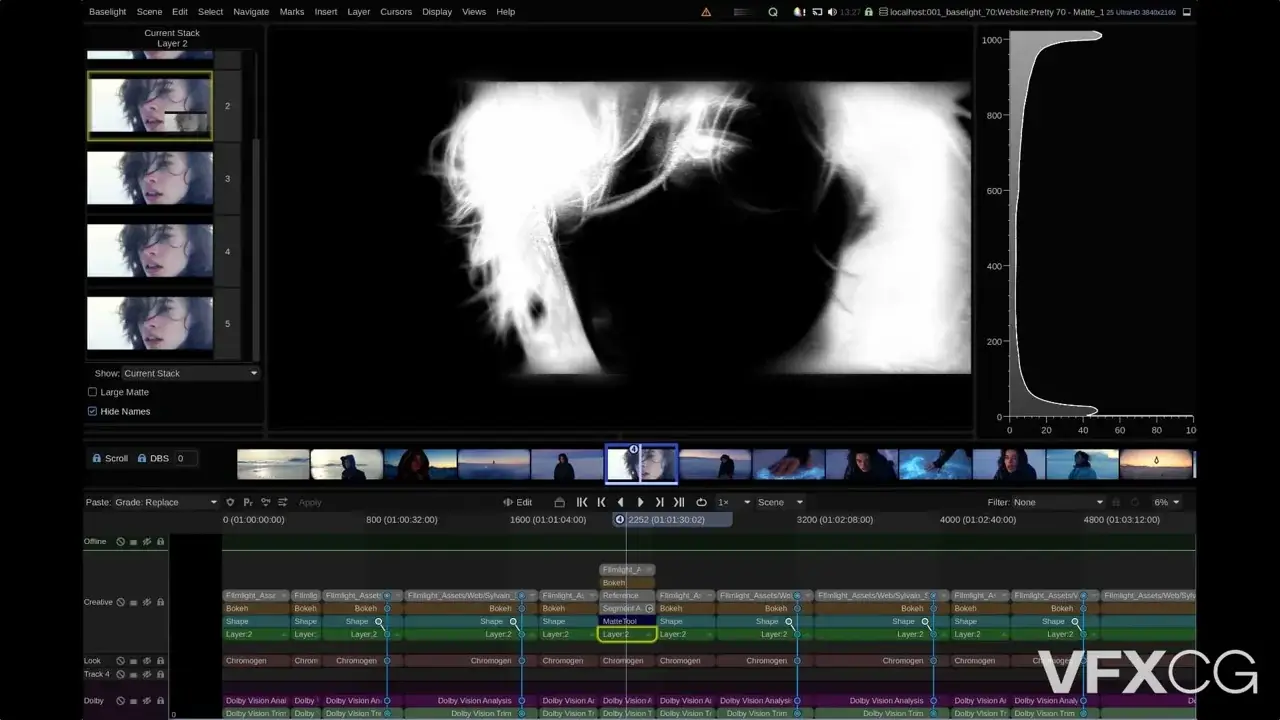Click the Edit button in timeline toolbar

(x=517, y=502)
